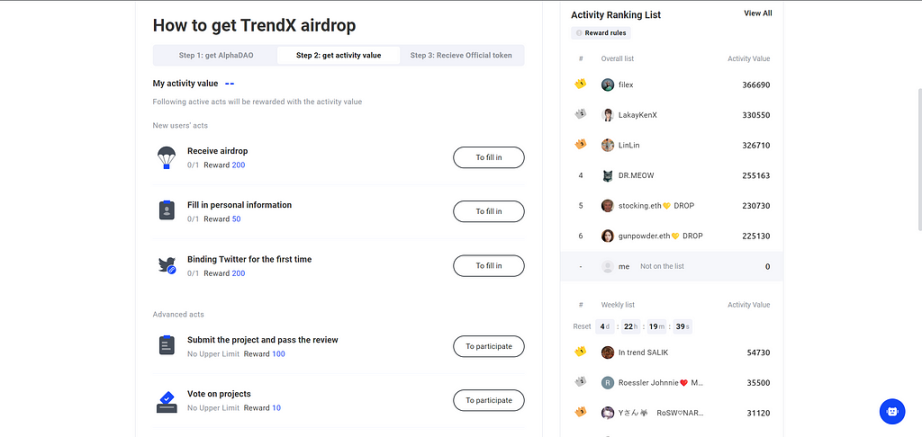Click the 'Submit the project and pass the review' title

click(263, 339)
